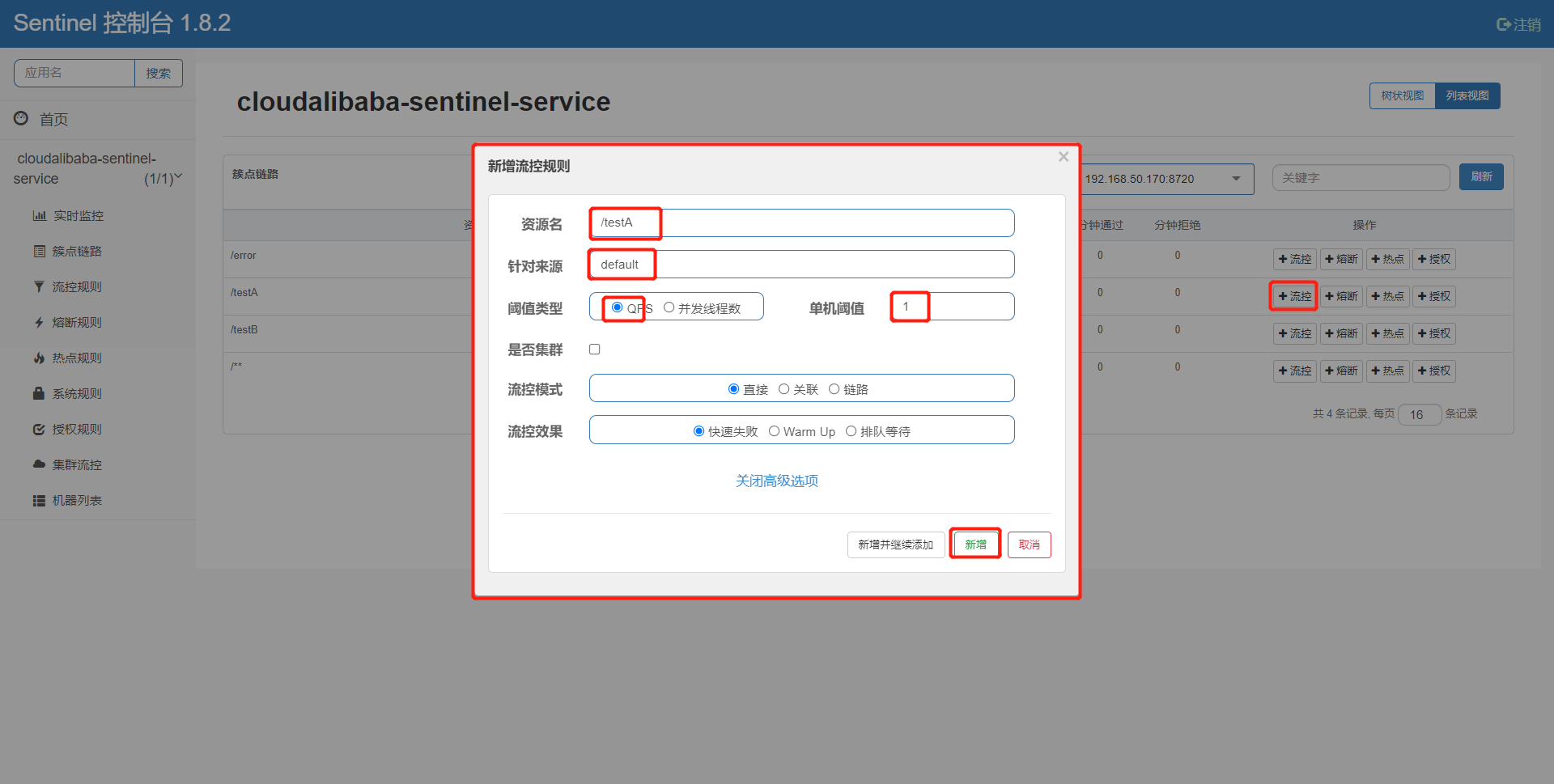Image resolution: width=1554 pixels, height=784 pixels.
Task: Click +授权 for the /testB row
Action: tap(1434, 333)
